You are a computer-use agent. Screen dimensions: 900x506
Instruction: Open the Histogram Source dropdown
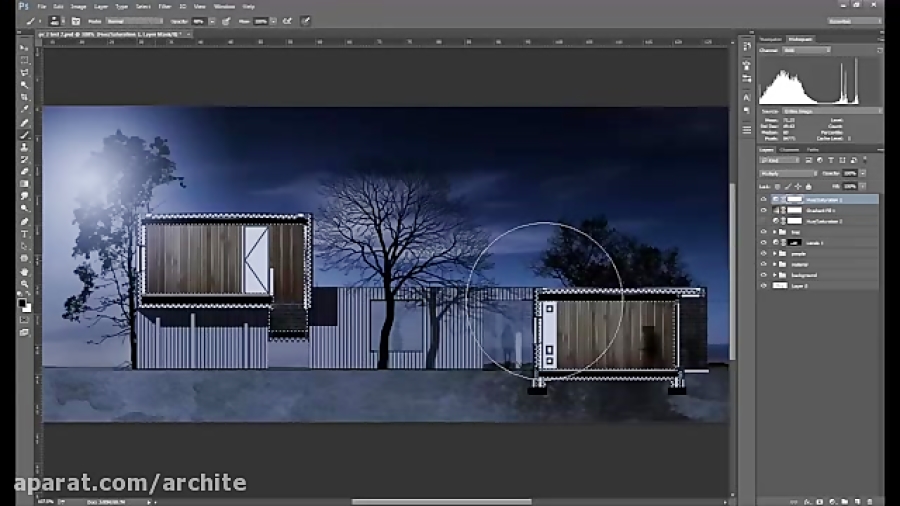(x=830, y=111)
